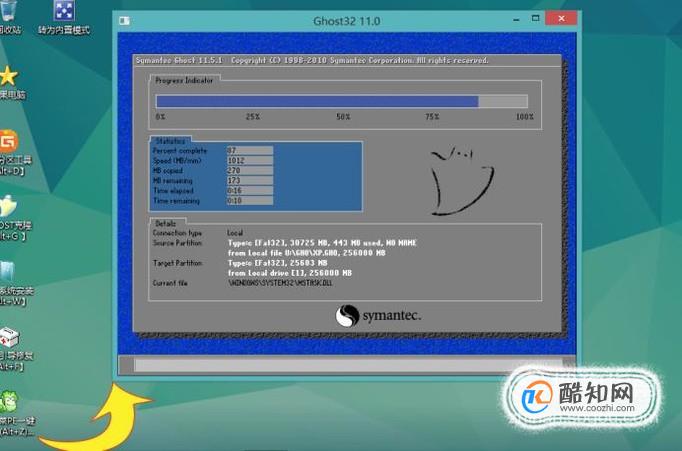Click the unfilled end of the progress bar

click(x=503, y=101)
